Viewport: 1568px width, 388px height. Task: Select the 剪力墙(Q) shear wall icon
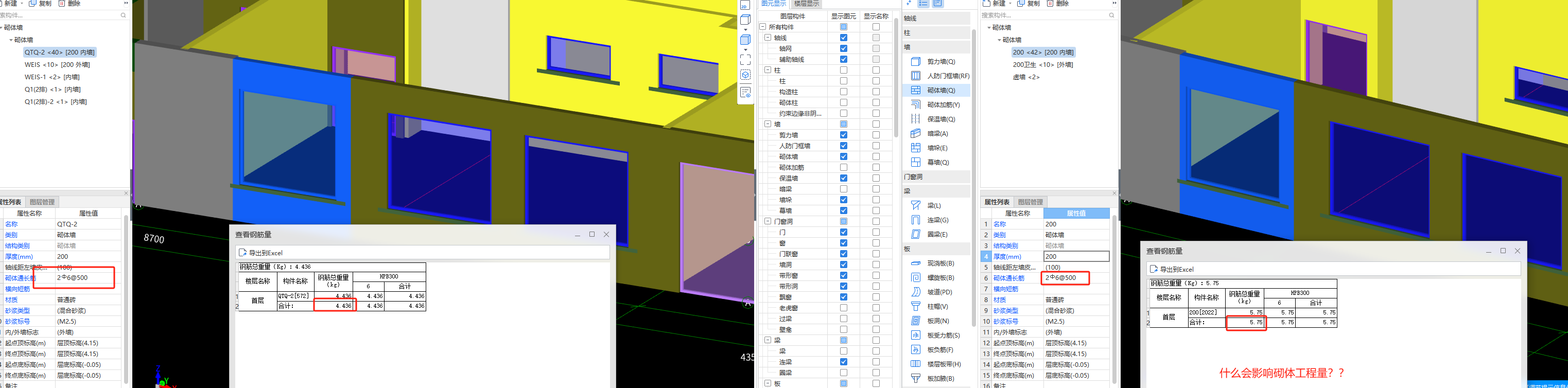pos(915,61)
